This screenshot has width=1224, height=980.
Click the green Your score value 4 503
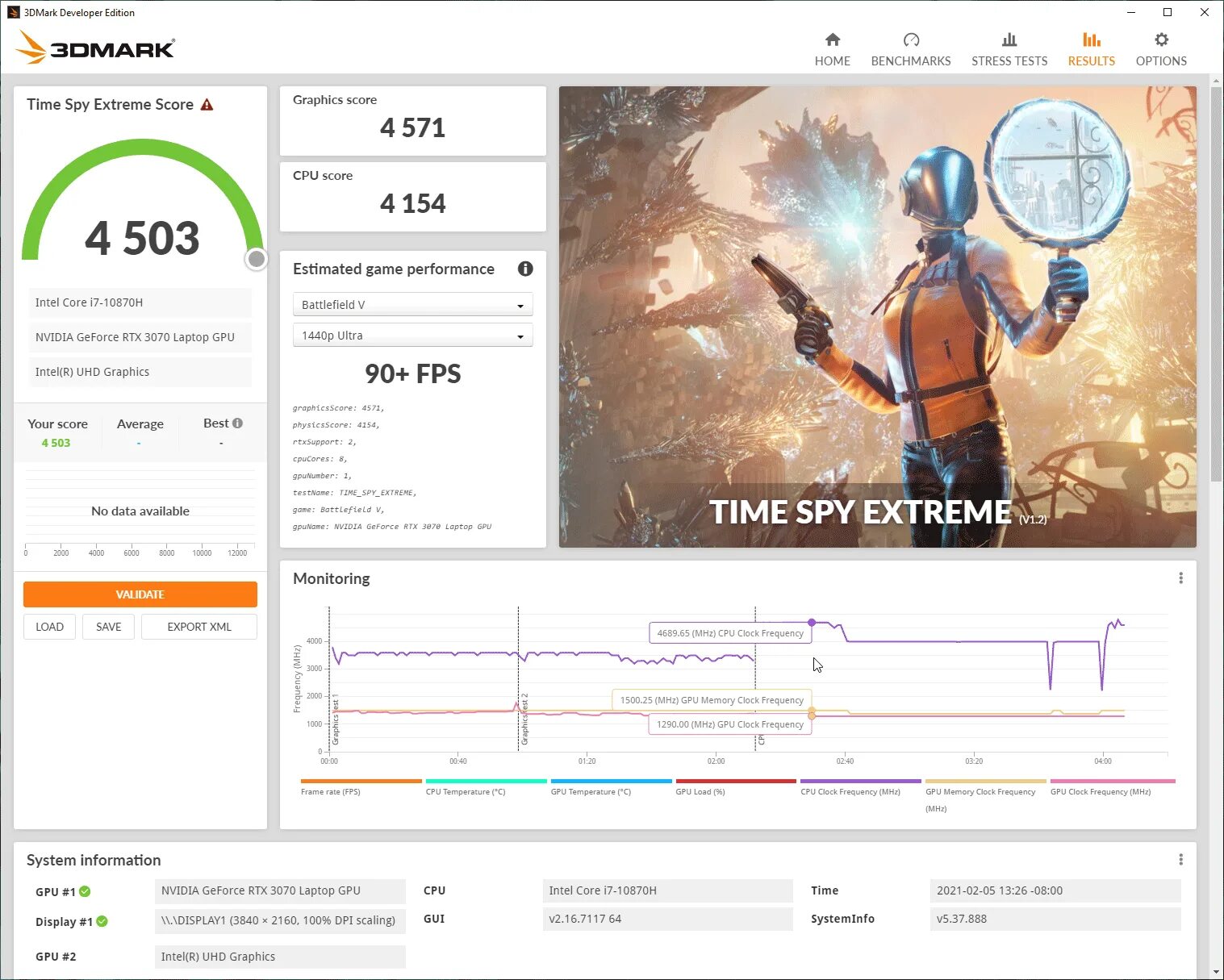point(56,443)
